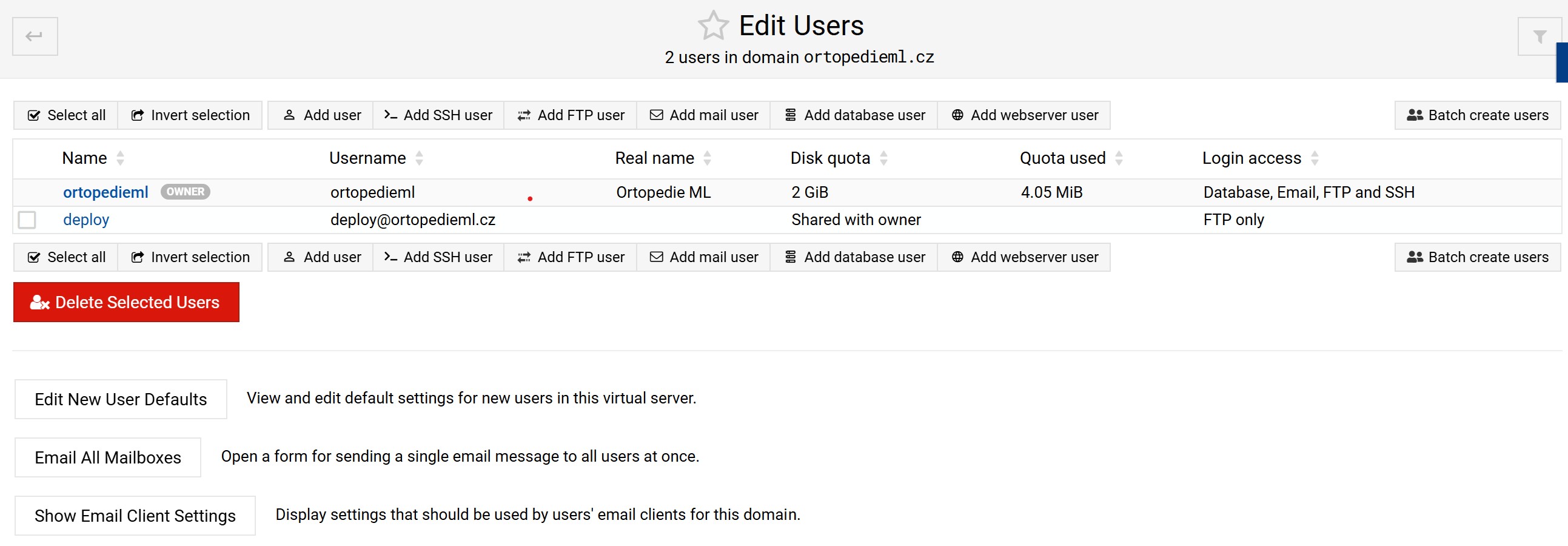Image resolution: width=1568 pixels, height=546 pixels.
Task: Click Show Email Client Settings button
Action: [x=135, y=516]
